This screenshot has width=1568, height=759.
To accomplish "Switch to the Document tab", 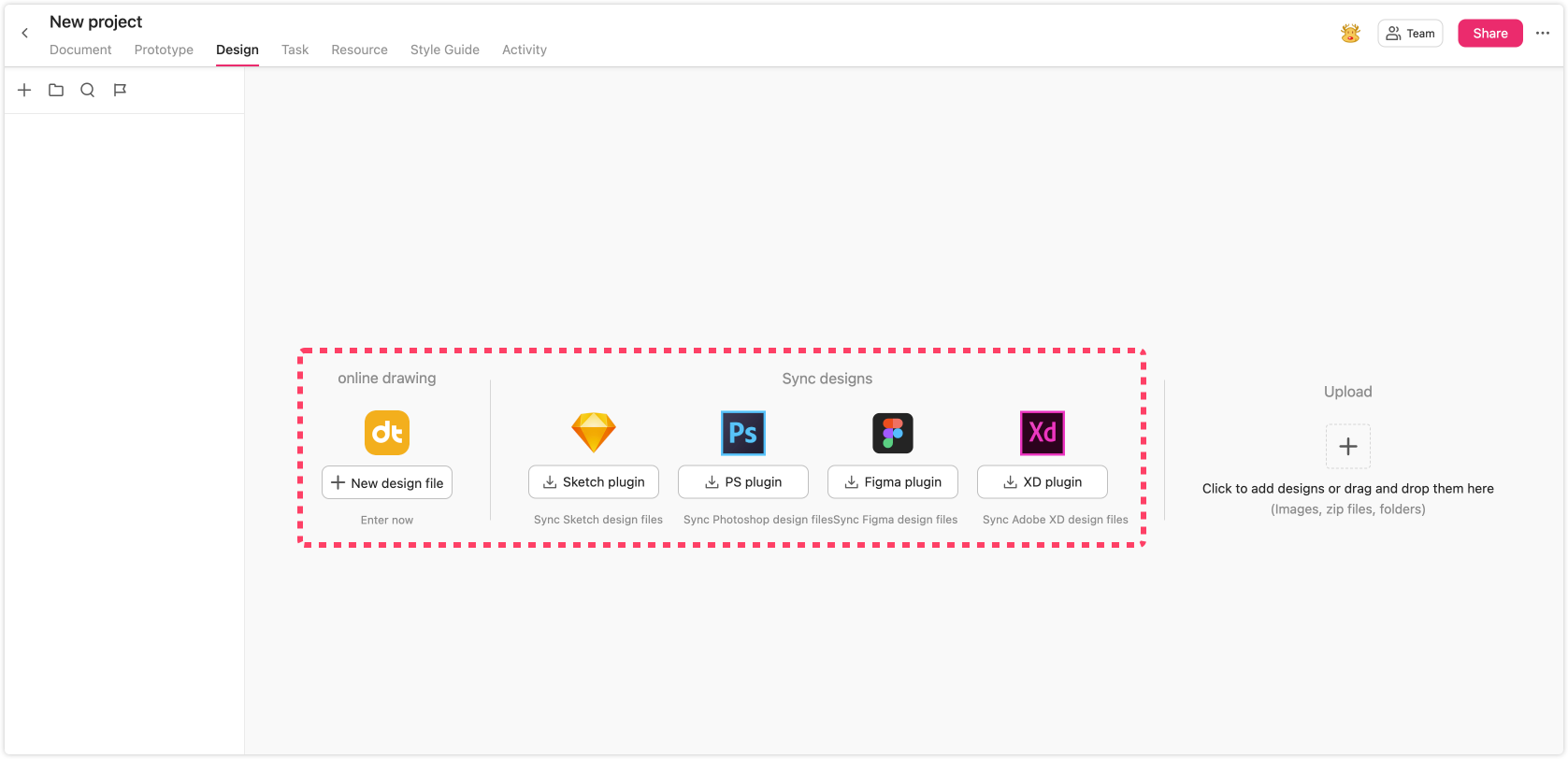I will point(80,50).
